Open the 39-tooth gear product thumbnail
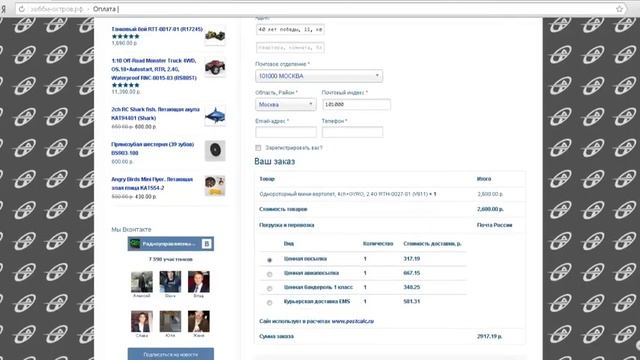 tap(215, 151)
